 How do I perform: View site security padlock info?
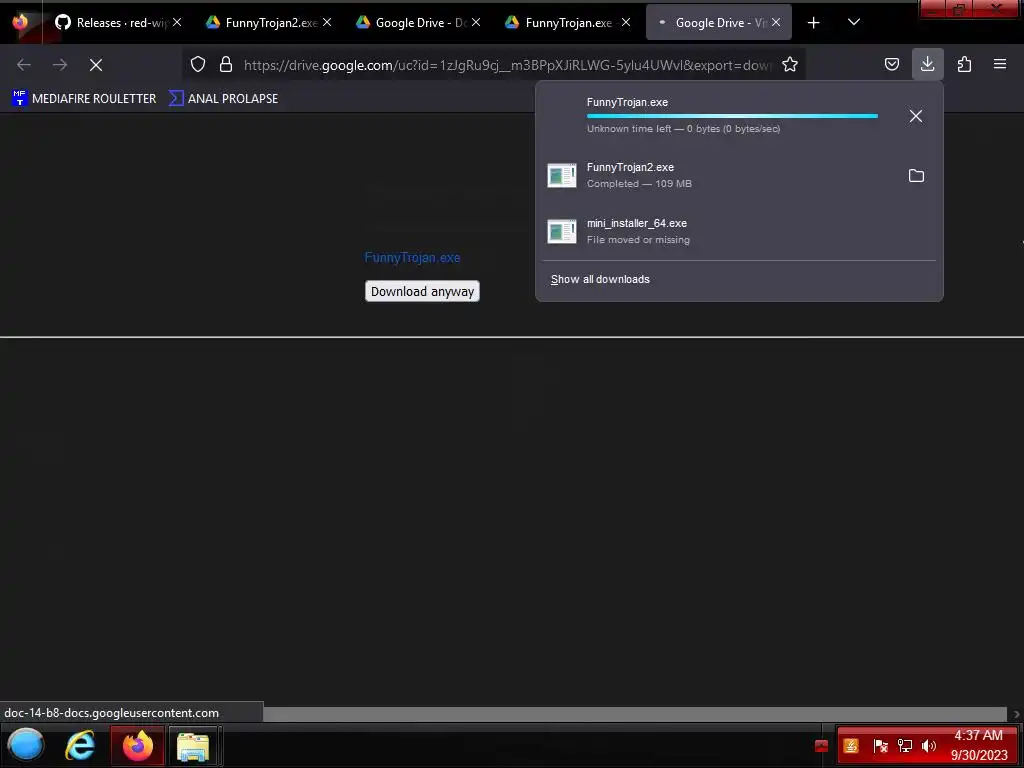point(226,64)
